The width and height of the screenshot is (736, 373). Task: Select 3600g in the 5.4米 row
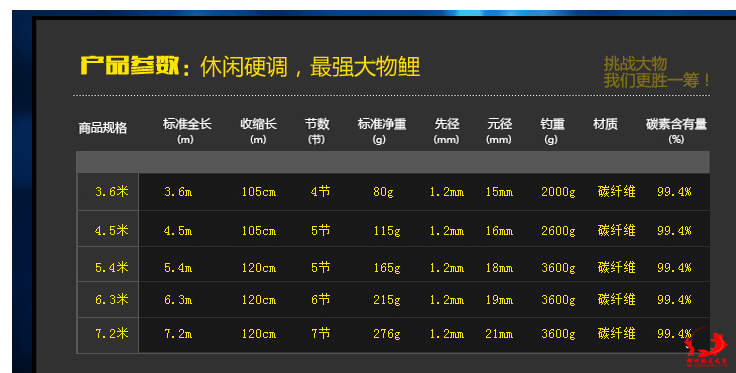(558, 268)
